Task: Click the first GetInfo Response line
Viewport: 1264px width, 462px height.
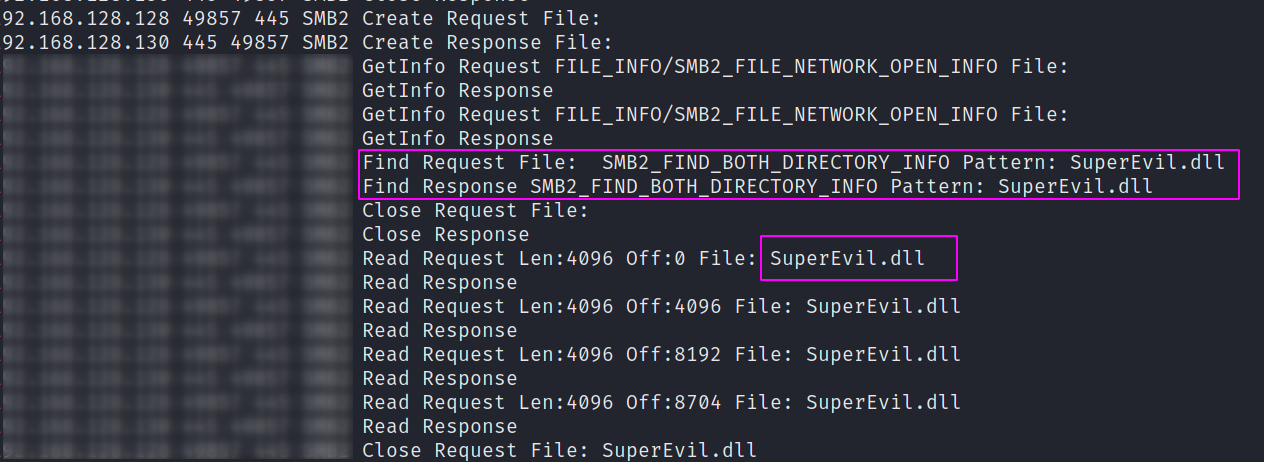Action: click(x=458, y=91)
